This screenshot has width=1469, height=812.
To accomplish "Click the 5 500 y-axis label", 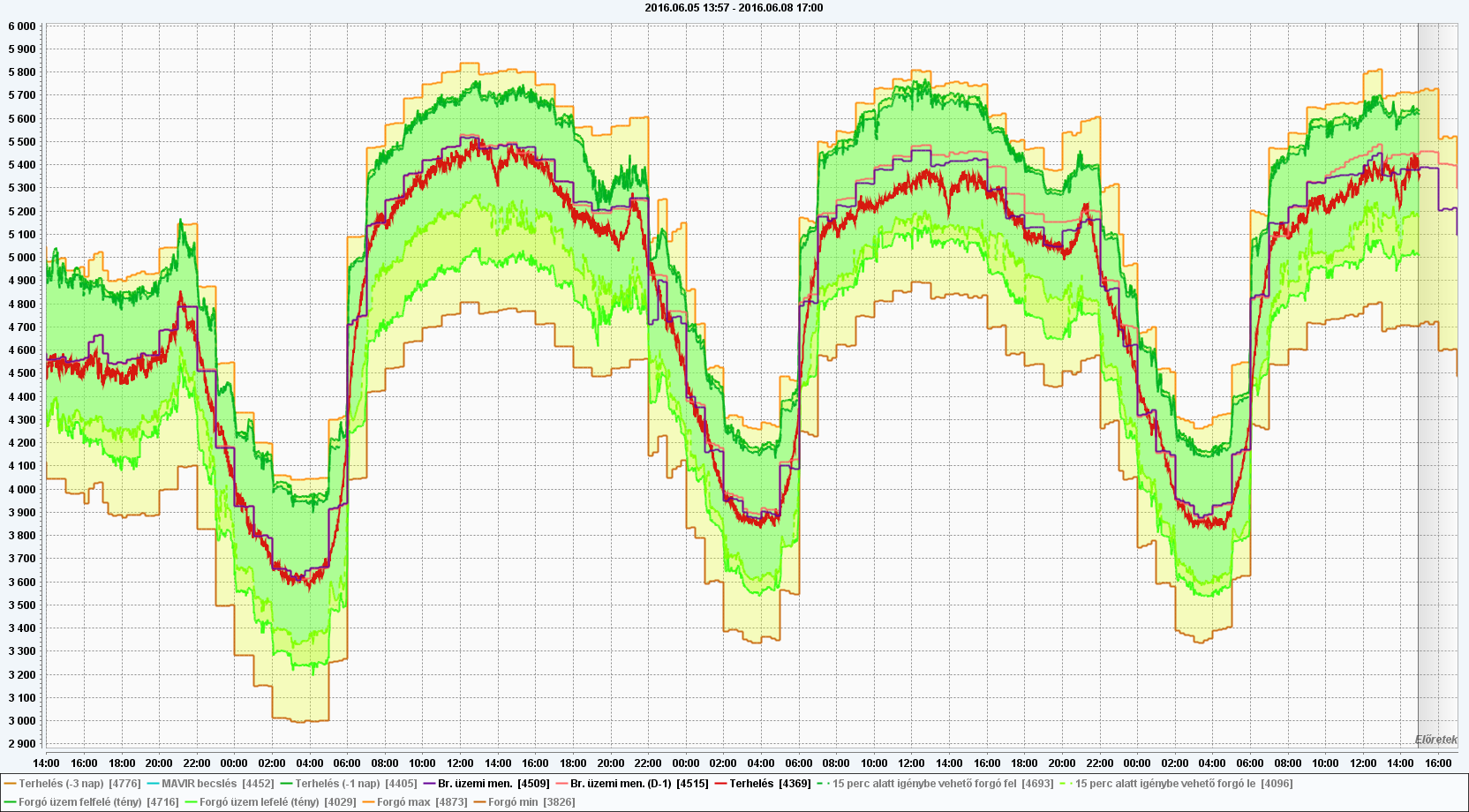I will click(22, 142).
